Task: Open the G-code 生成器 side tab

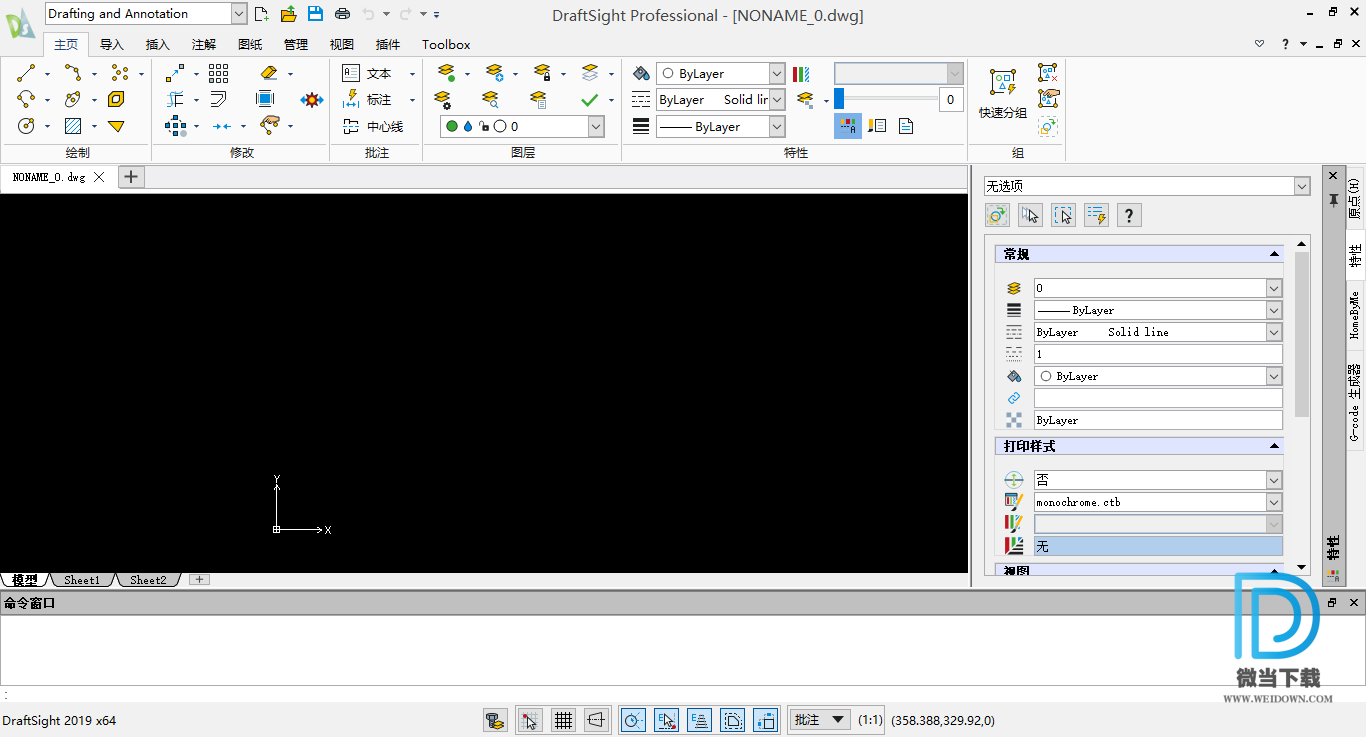Action: coord(1355,402)
